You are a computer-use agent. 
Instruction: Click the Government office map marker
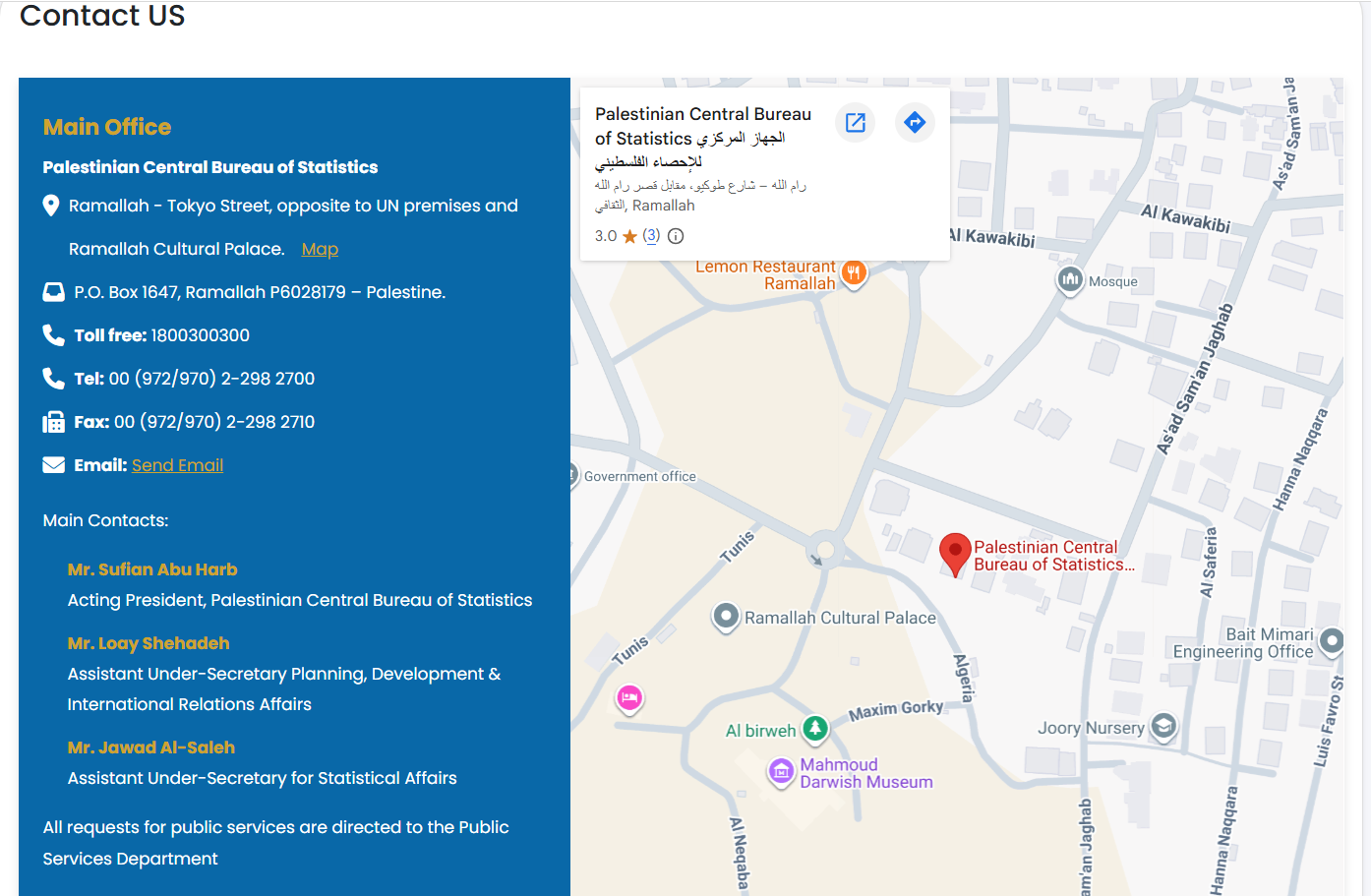tap(574, 476)
